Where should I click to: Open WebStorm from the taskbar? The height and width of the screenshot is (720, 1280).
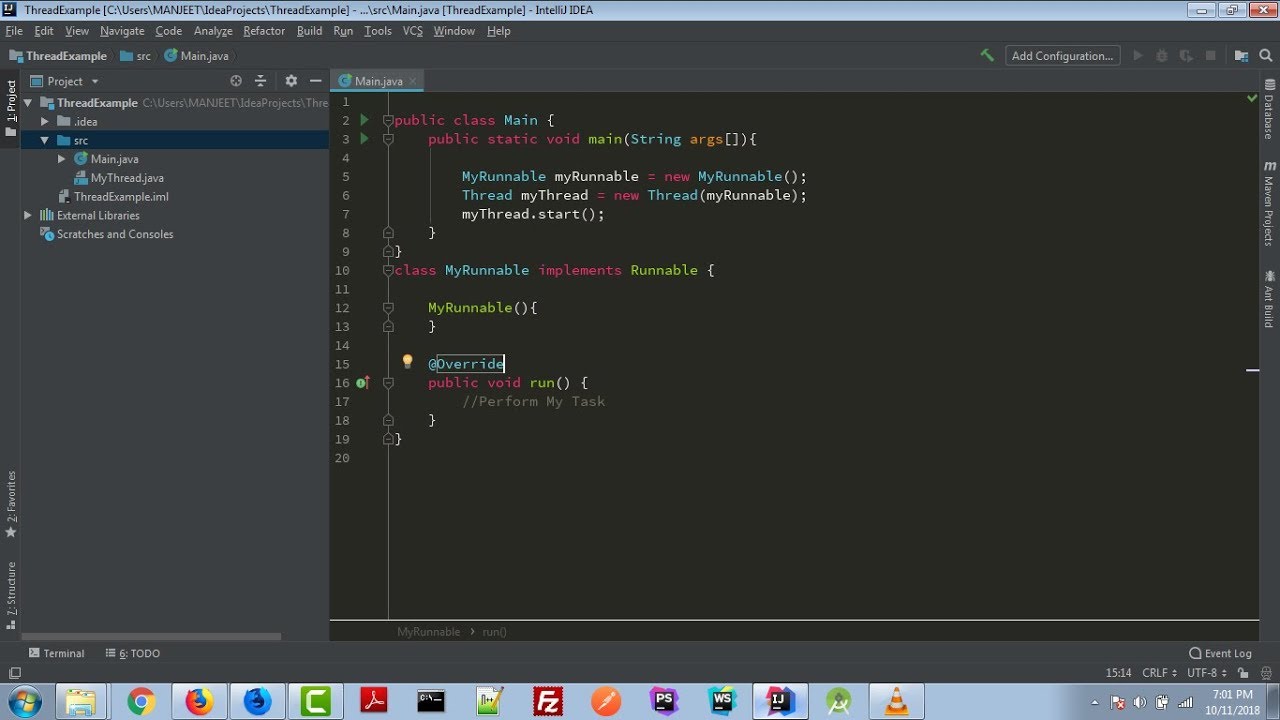tap(722, 702)
